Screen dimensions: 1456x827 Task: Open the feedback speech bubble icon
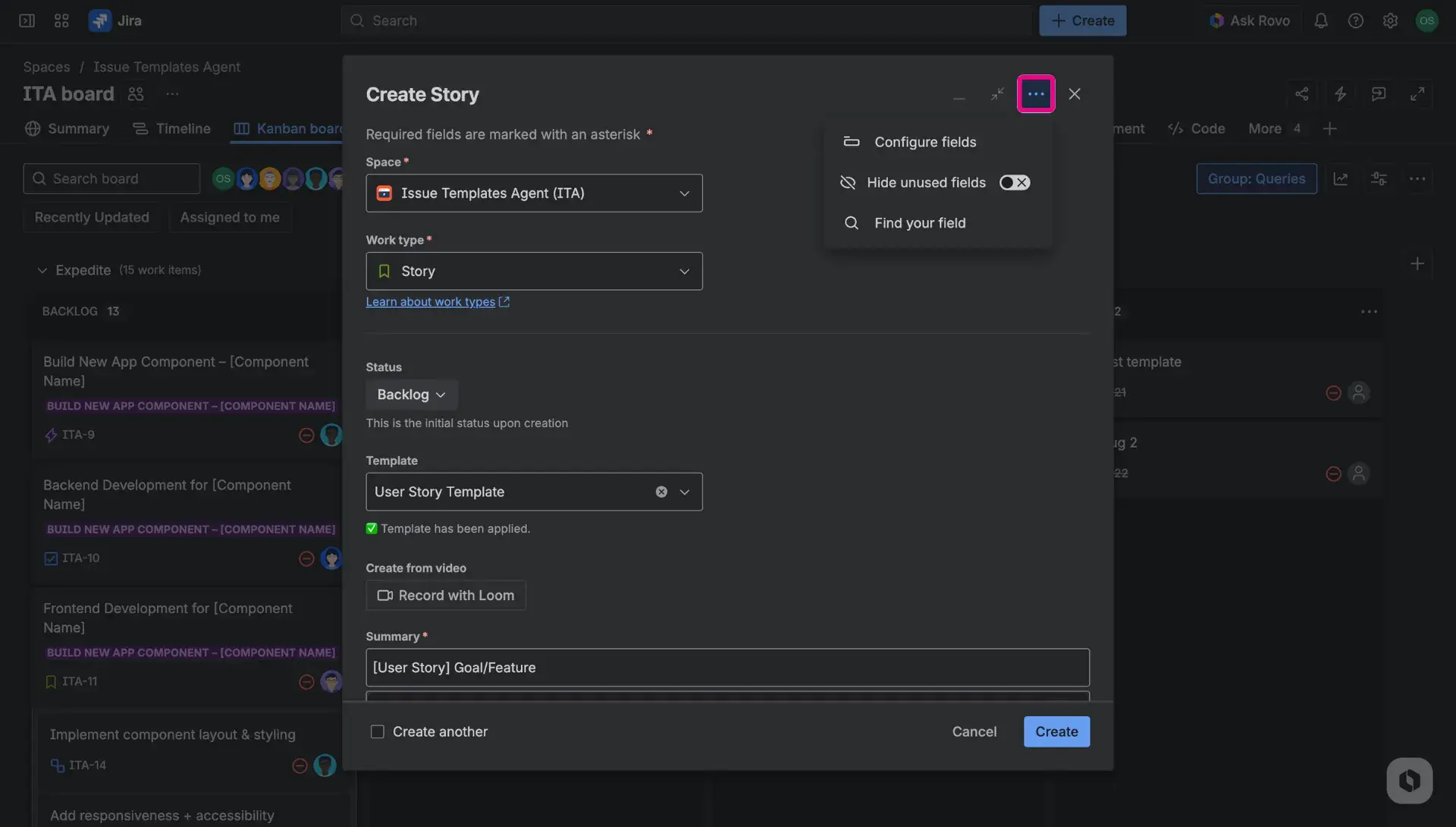click(x=1379, y=93)
